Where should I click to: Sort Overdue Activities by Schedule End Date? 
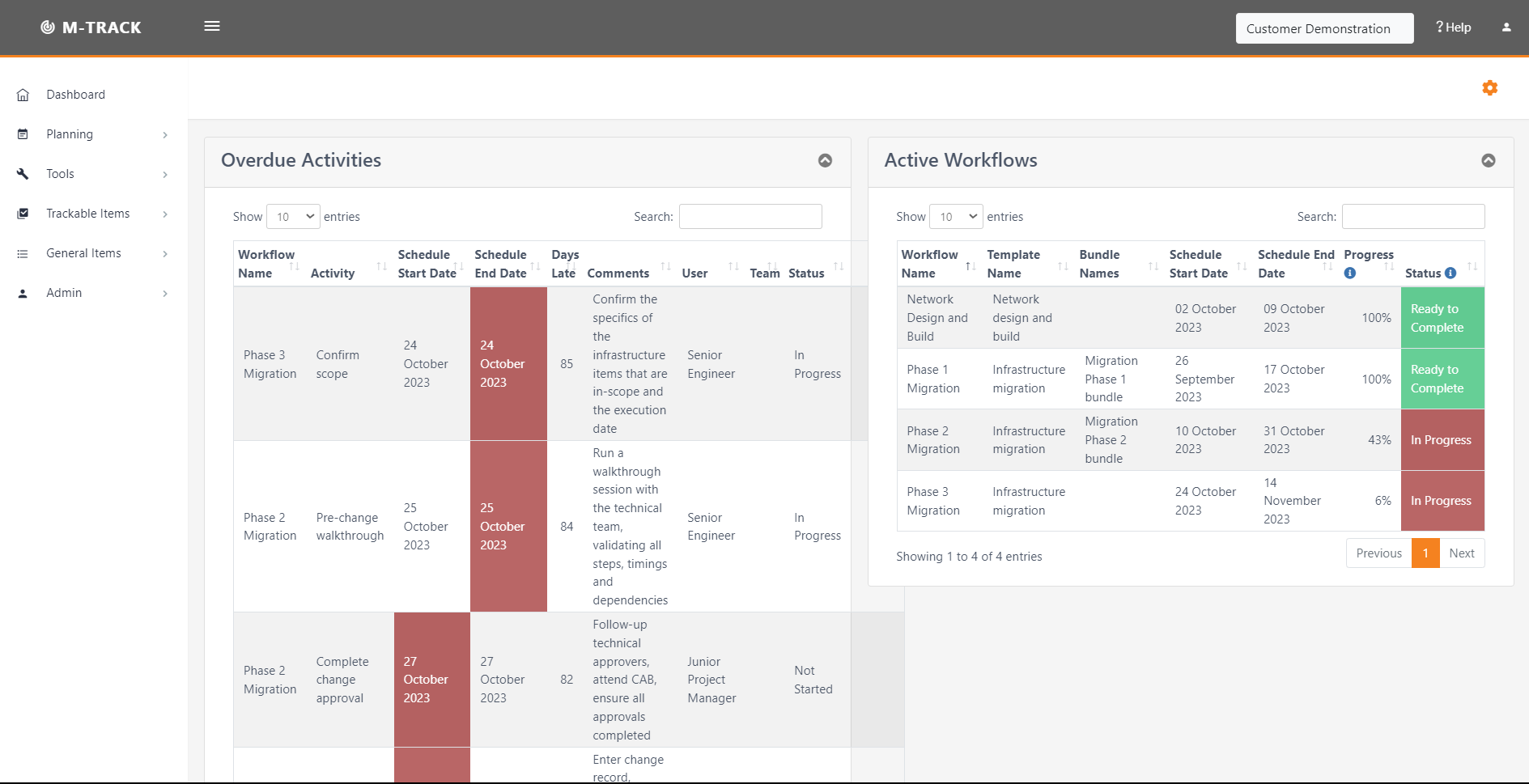click(x=507, y=264)
